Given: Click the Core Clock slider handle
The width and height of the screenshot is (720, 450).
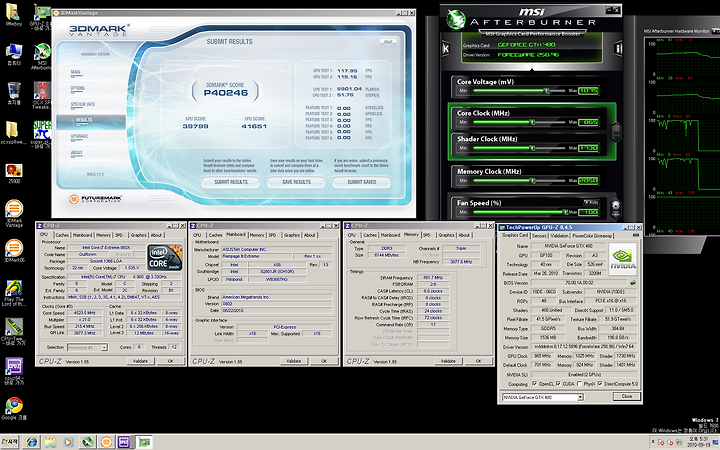Looking at the screenshot, I should 532,122.
